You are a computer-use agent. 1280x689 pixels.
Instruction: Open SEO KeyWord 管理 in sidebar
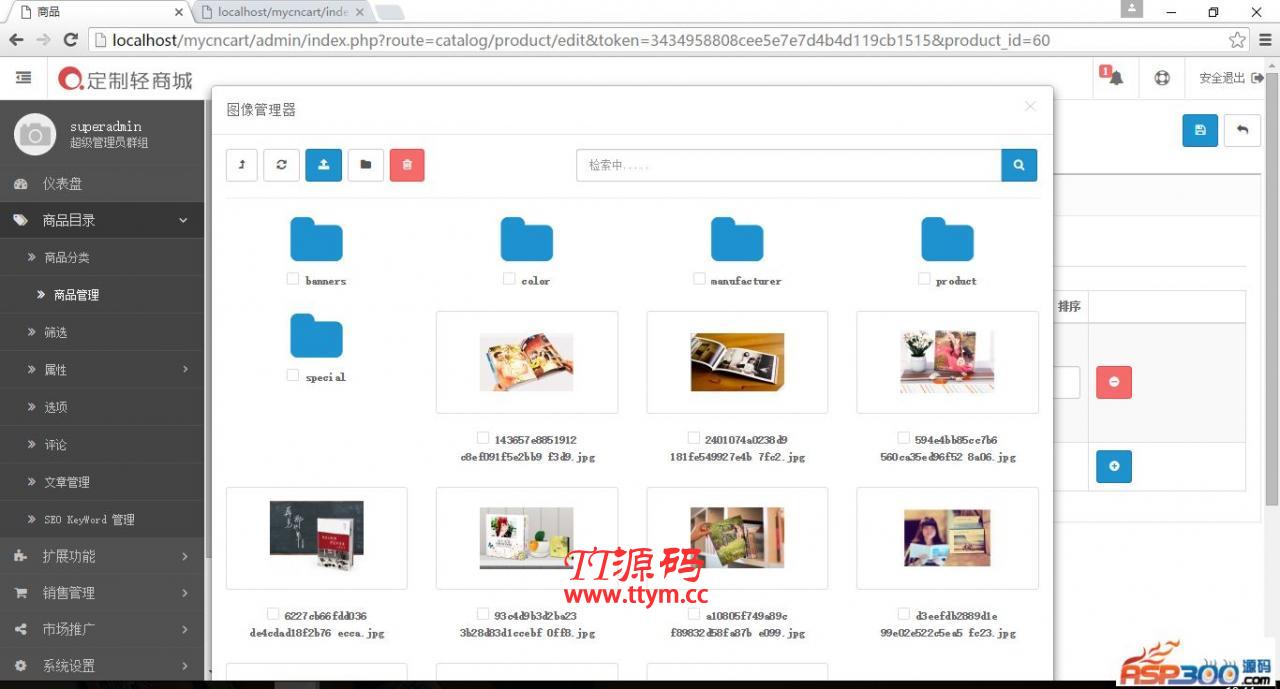102,519
